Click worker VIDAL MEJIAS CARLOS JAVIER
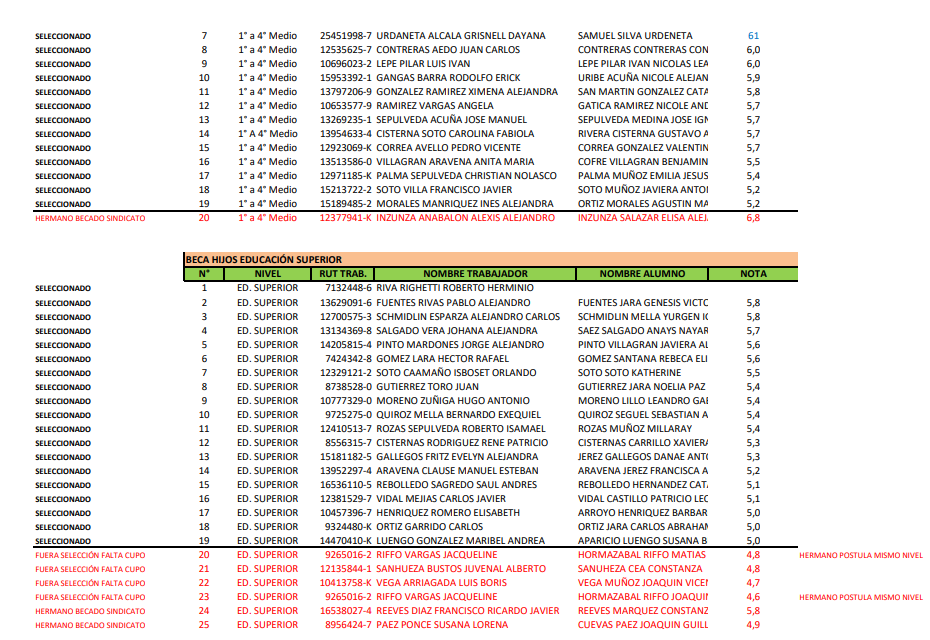930x640 pixels. click(x=441, y=499)
